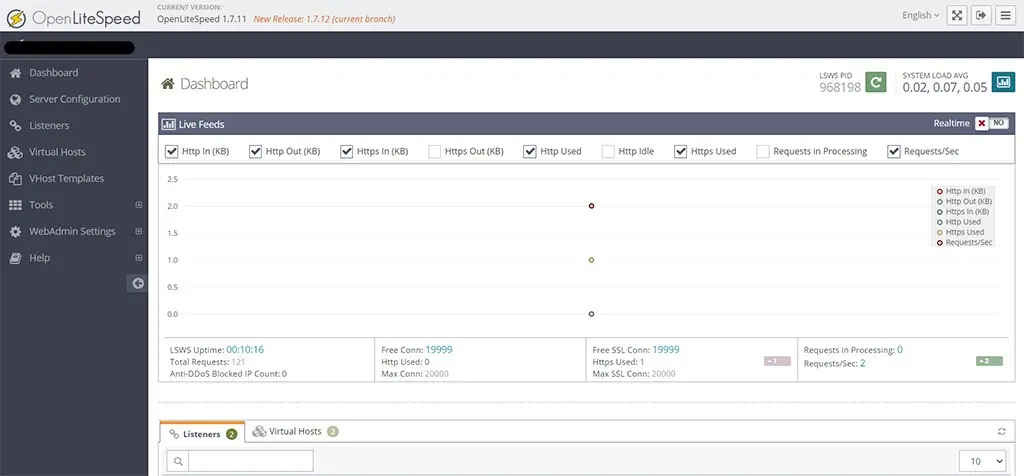Click the fullscreen toggle icon in header

coord(957,16)
